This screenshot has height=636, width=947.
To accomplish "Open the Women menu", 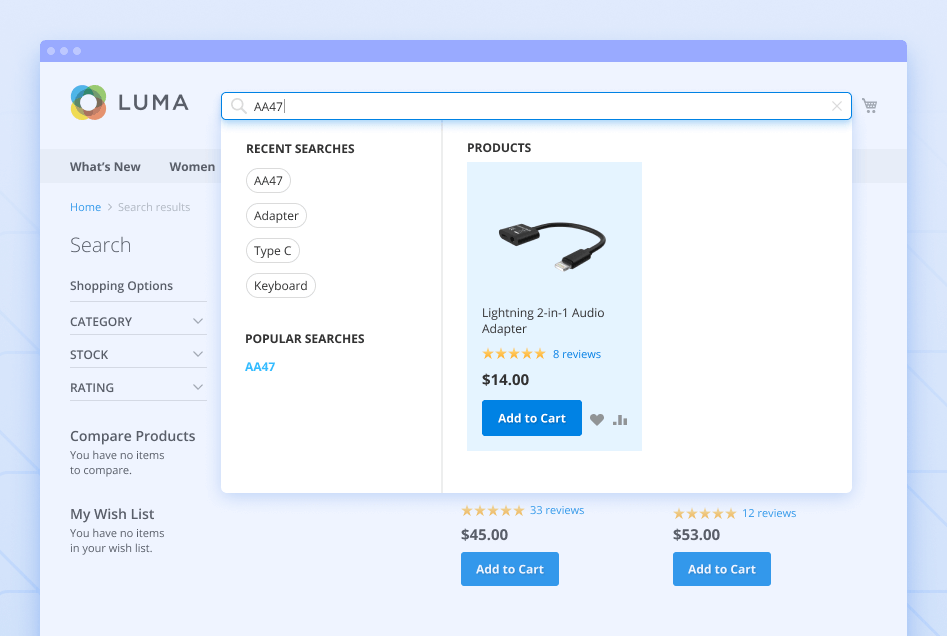I will 192,167.
